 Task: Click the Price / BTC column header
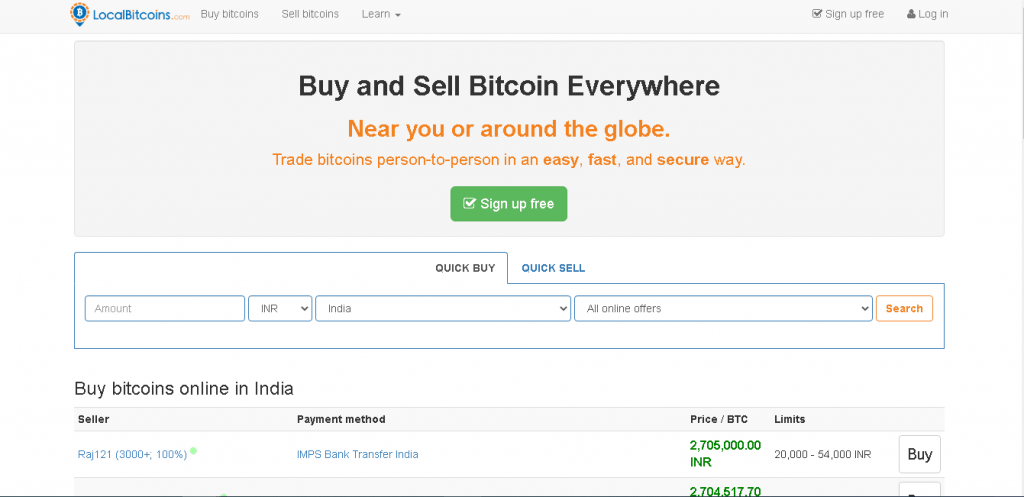[718, 419]
